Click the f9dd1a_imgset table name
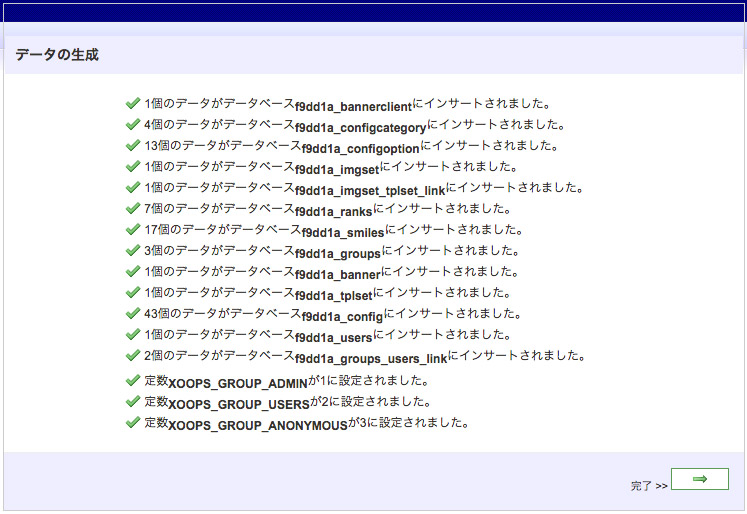 tap(337, 169)
